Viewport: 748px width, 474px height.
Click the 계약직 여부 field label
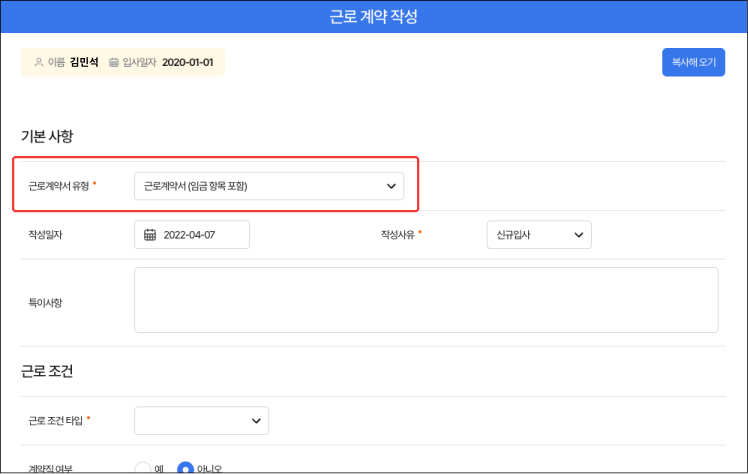(50, 468)
